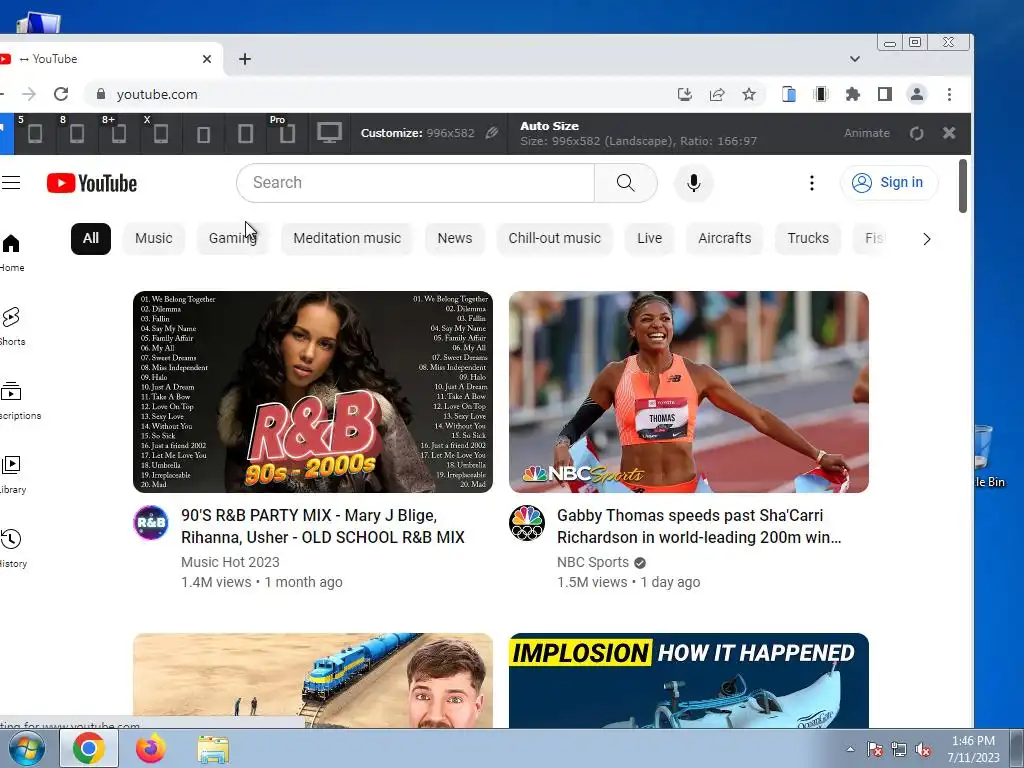Open the R&B 90s-2000s video thumbnail

pyautogui.click(x=313, y=392)
